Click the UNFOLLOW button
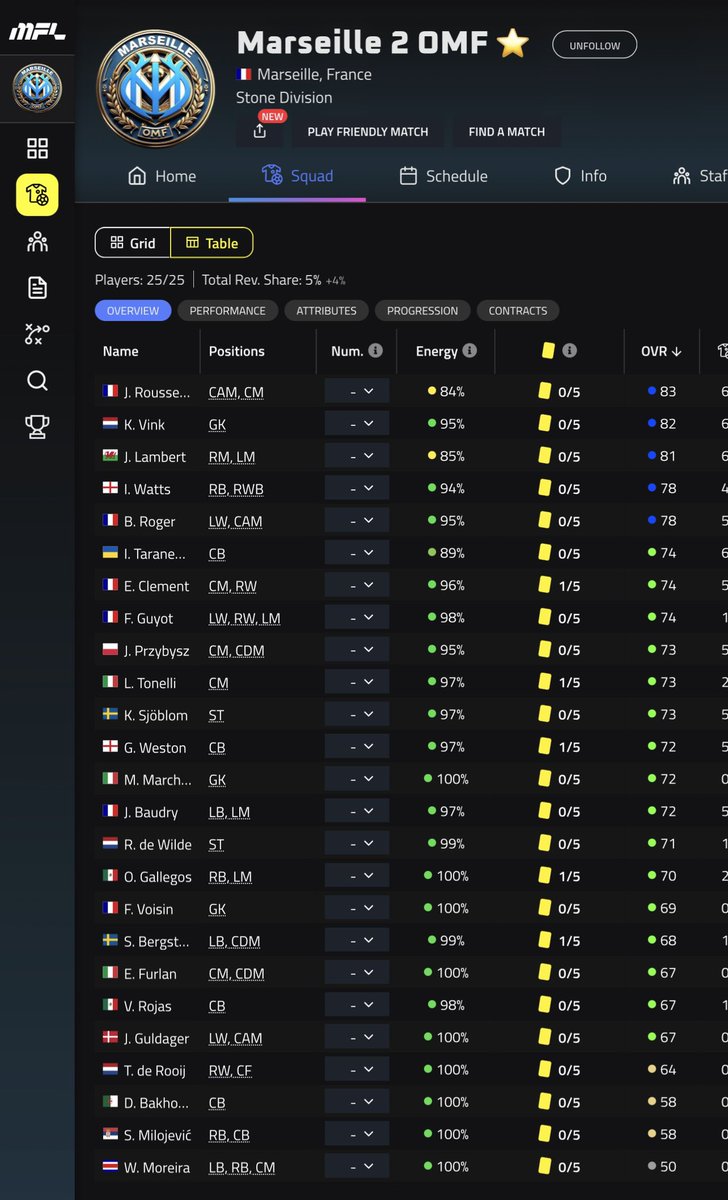 tap(594, 45)
